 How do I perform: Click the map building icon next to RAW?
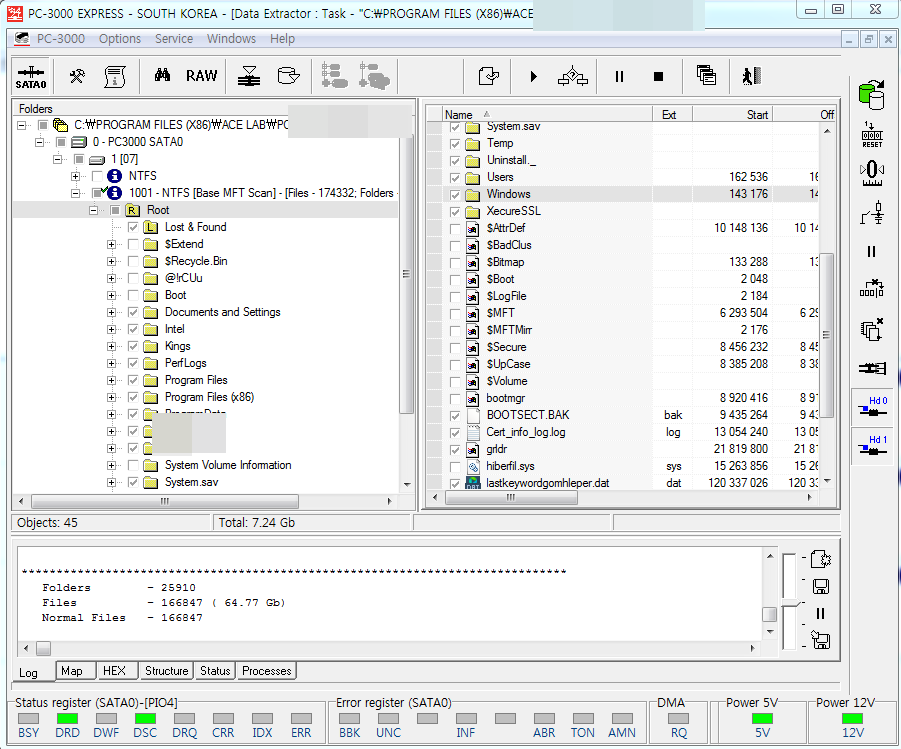[x=249, y=76]
